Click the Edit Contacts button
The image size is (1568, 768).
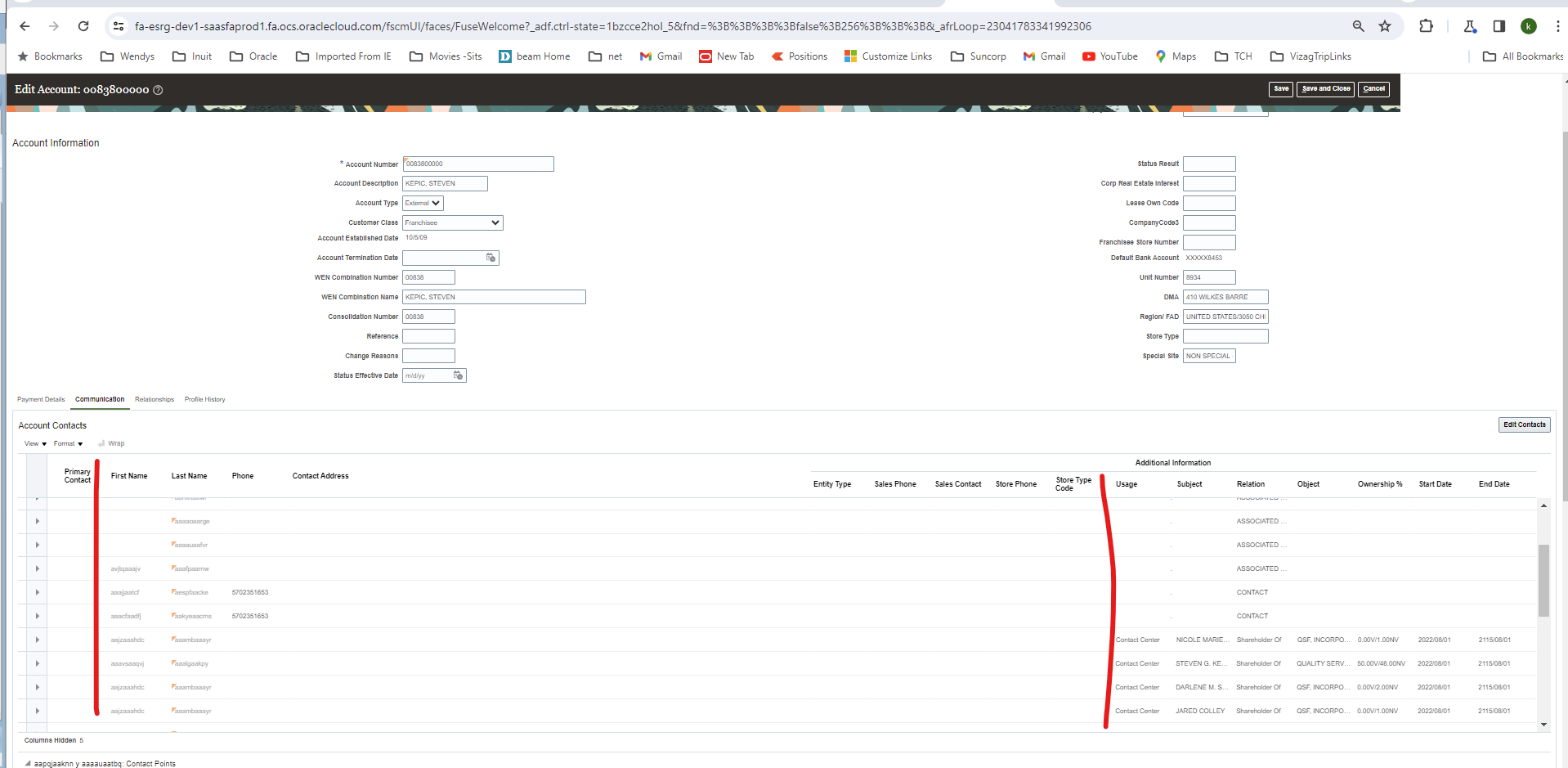click(1524, 424)
